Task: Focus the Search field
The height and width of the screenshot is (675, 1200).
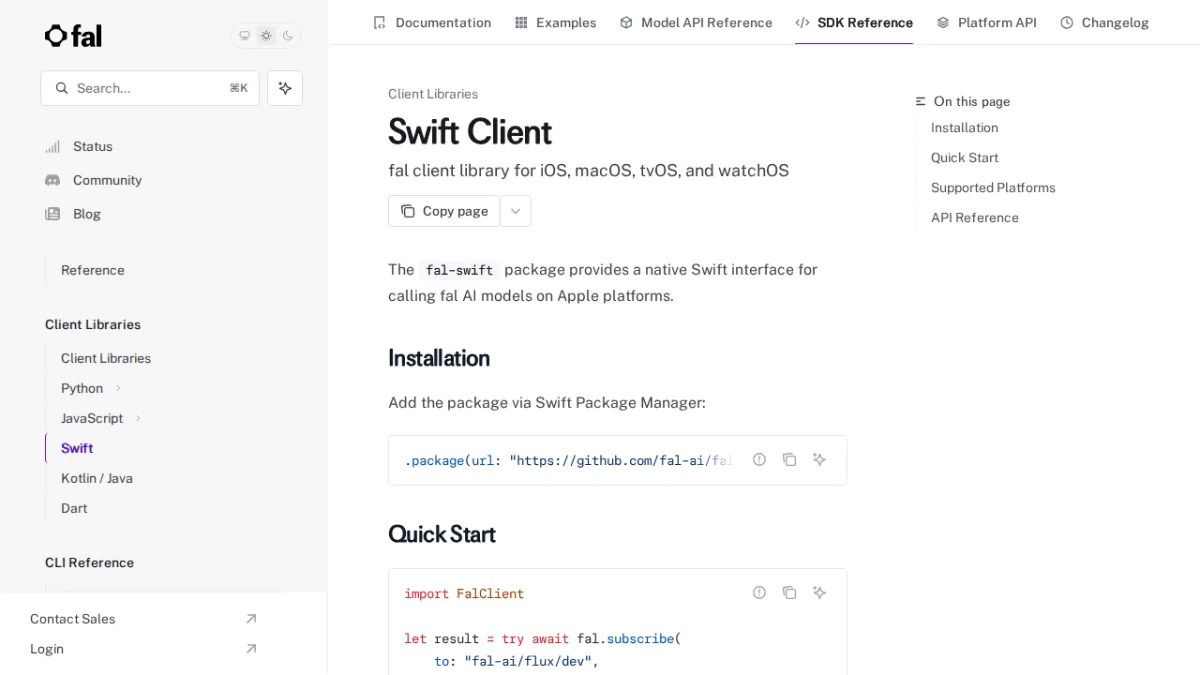Action: [150, 88]
